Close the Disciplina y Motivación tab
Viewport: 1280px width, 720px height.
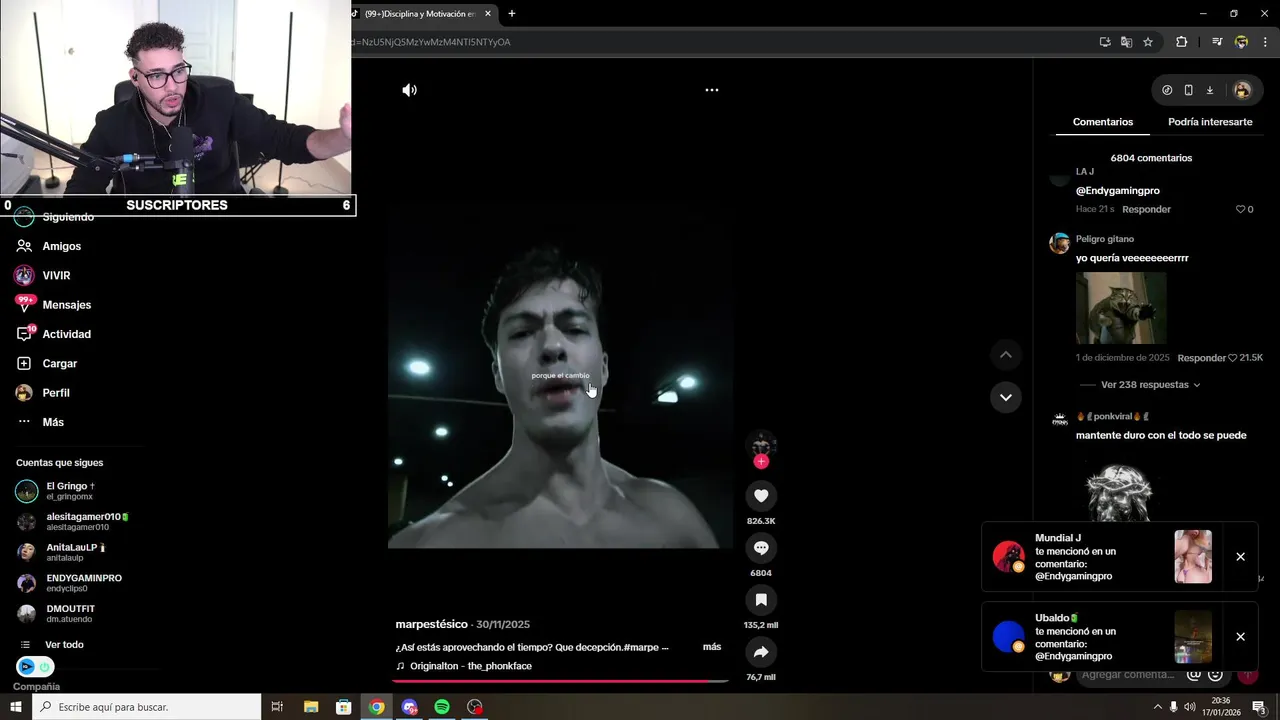(x=488, y=14)
